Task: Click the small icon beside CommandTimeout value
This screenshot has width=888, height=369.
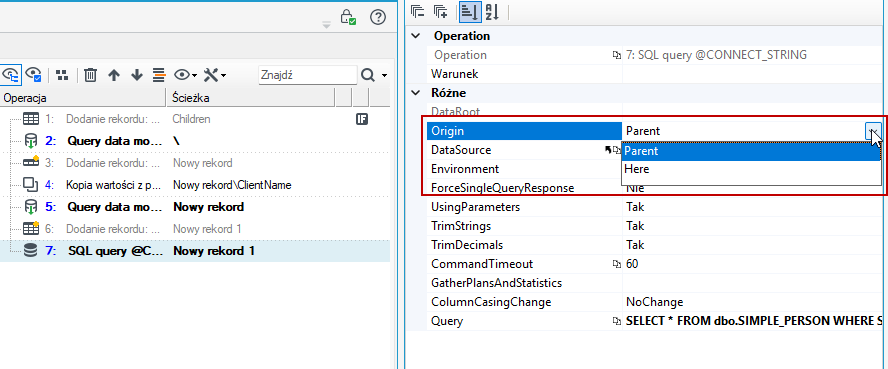Action: 616,264
